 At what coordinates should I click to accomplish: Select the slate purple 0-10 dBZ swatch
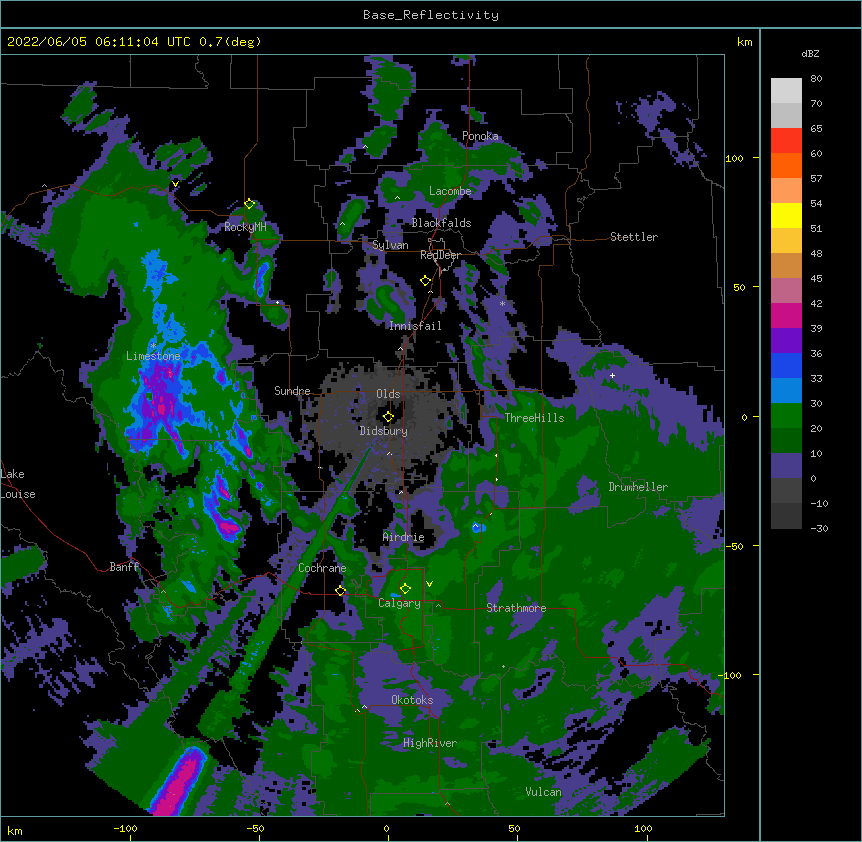pyautogui.click(x=786, y=466)
